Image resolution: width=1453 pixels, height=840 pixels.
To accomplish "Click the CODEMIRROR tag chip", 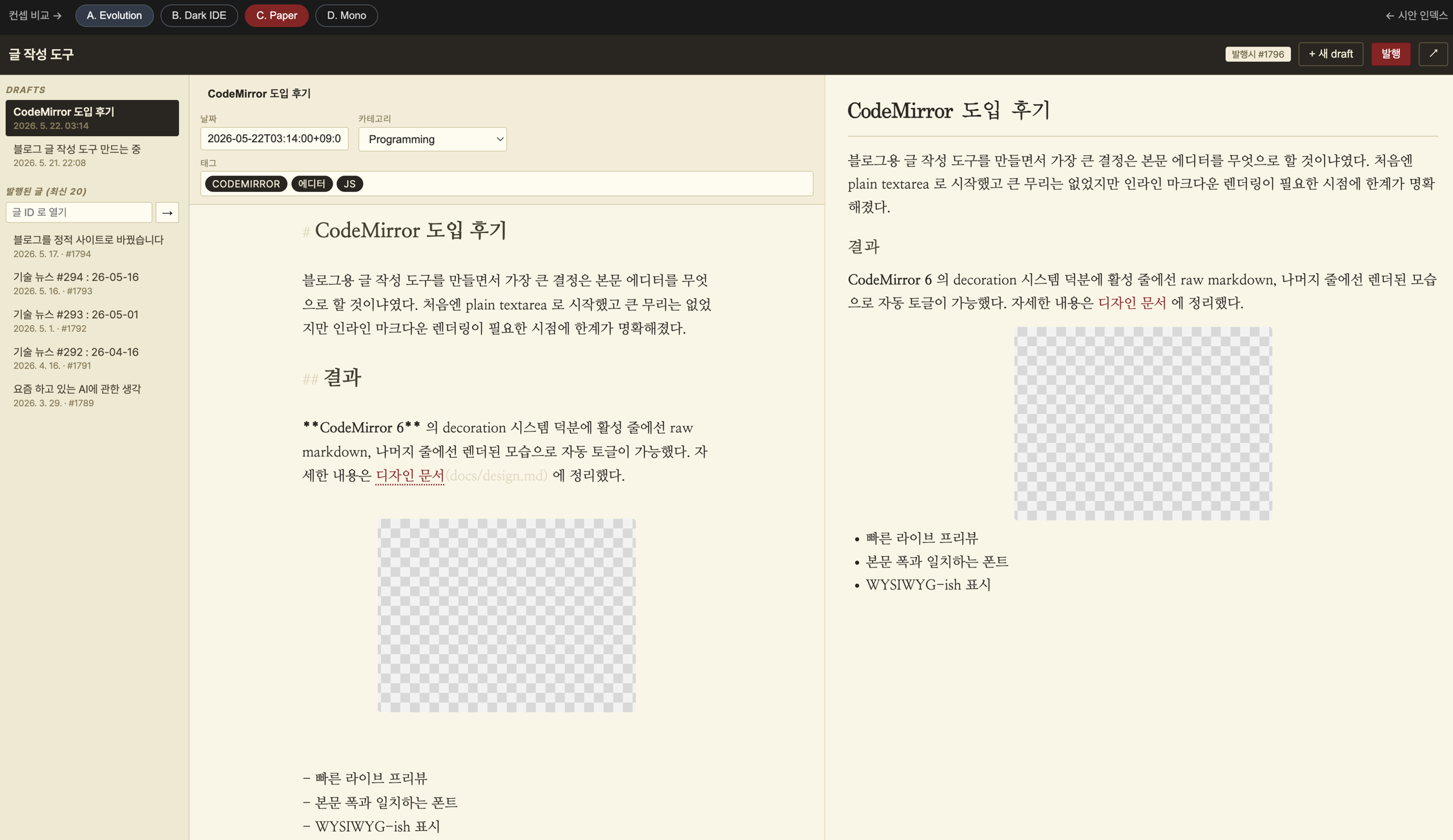I will coord(246,184).
